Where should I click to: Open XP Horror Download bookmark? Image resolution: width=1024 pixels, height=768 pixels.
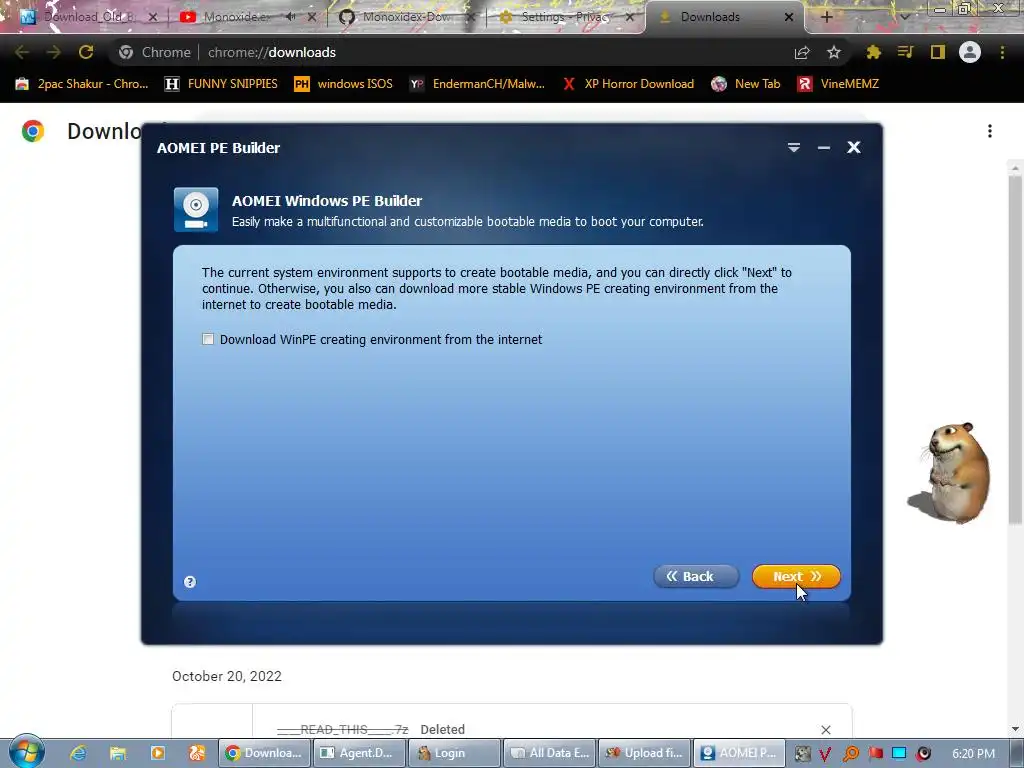(628, 84)
